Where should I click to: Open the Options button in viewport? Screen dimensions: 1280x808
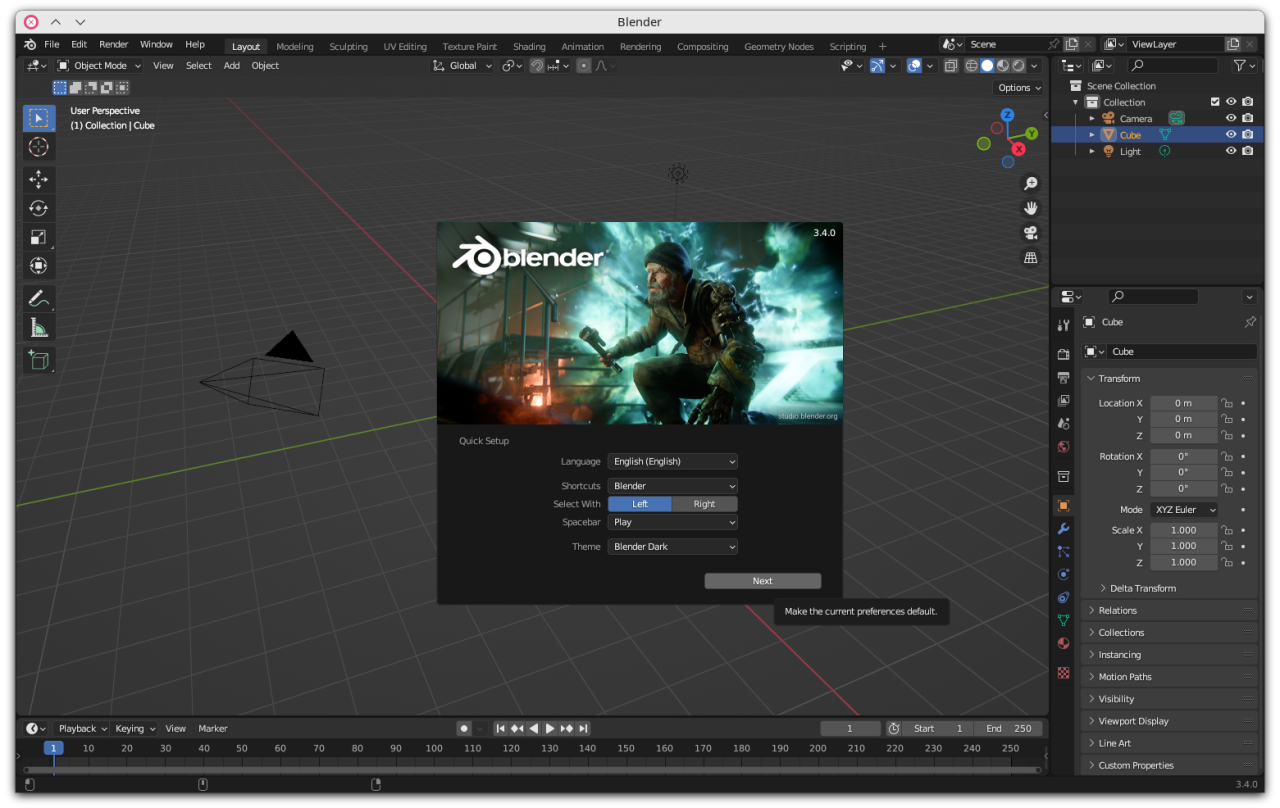1019,87
